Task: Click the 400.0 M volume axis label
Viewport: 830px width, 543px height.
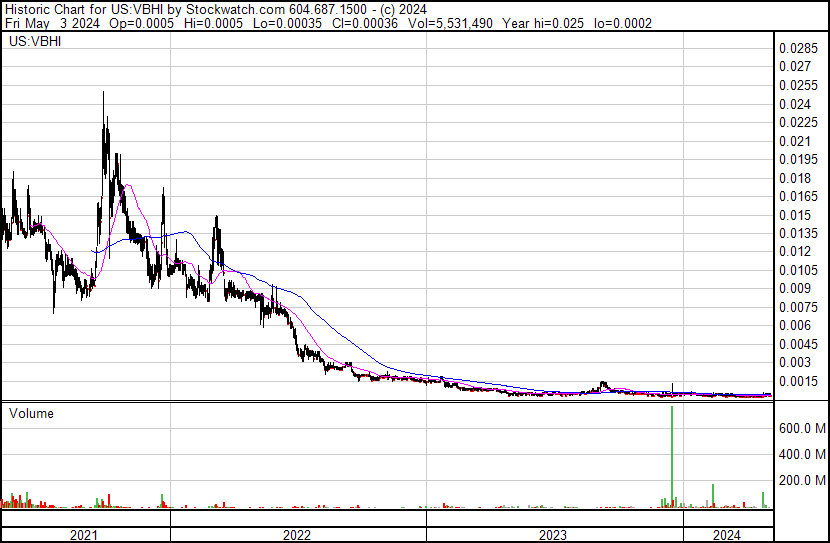Action: (x=800, y=454)
